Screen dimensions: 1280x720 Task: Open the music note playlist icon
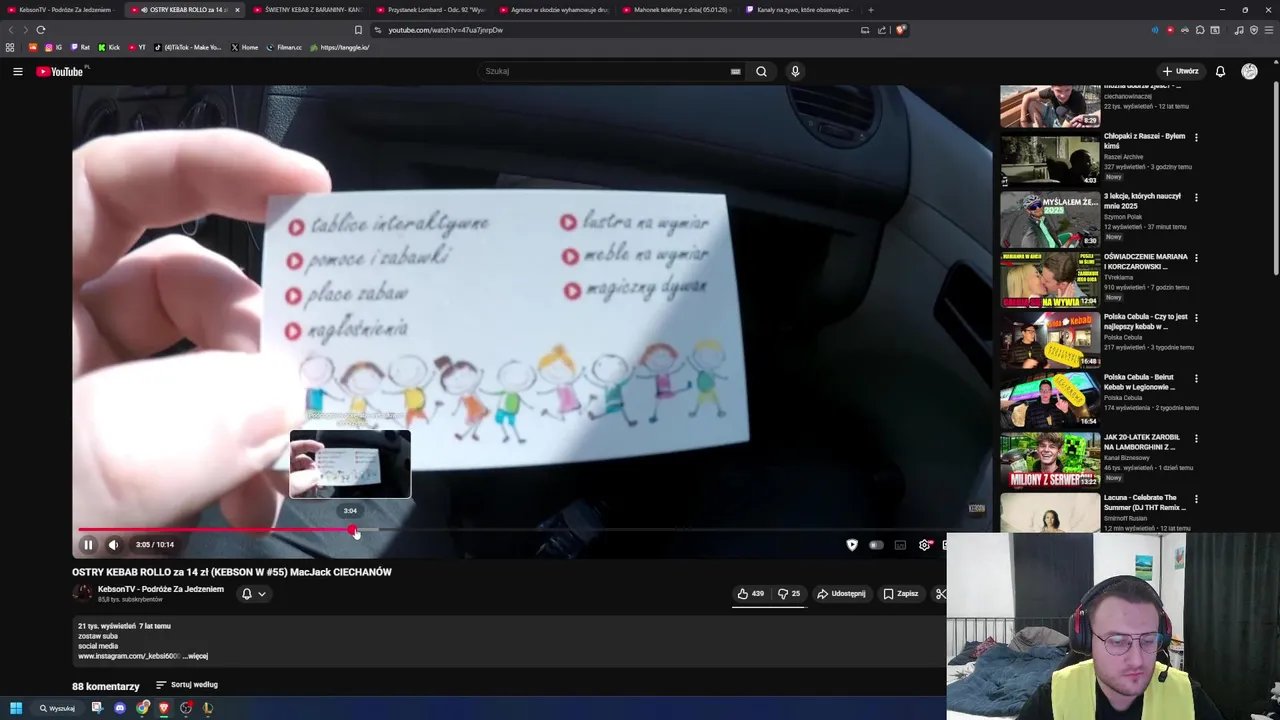point(1239,30)
